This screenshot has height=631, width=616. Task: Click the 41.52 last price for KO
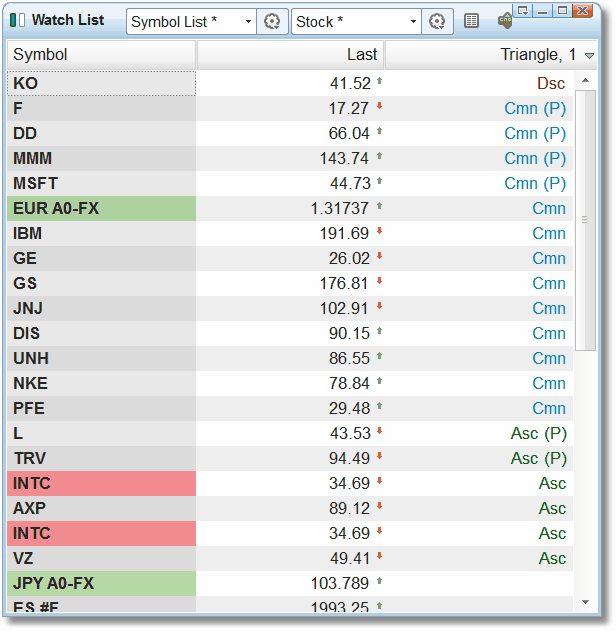tap(350, 84)
